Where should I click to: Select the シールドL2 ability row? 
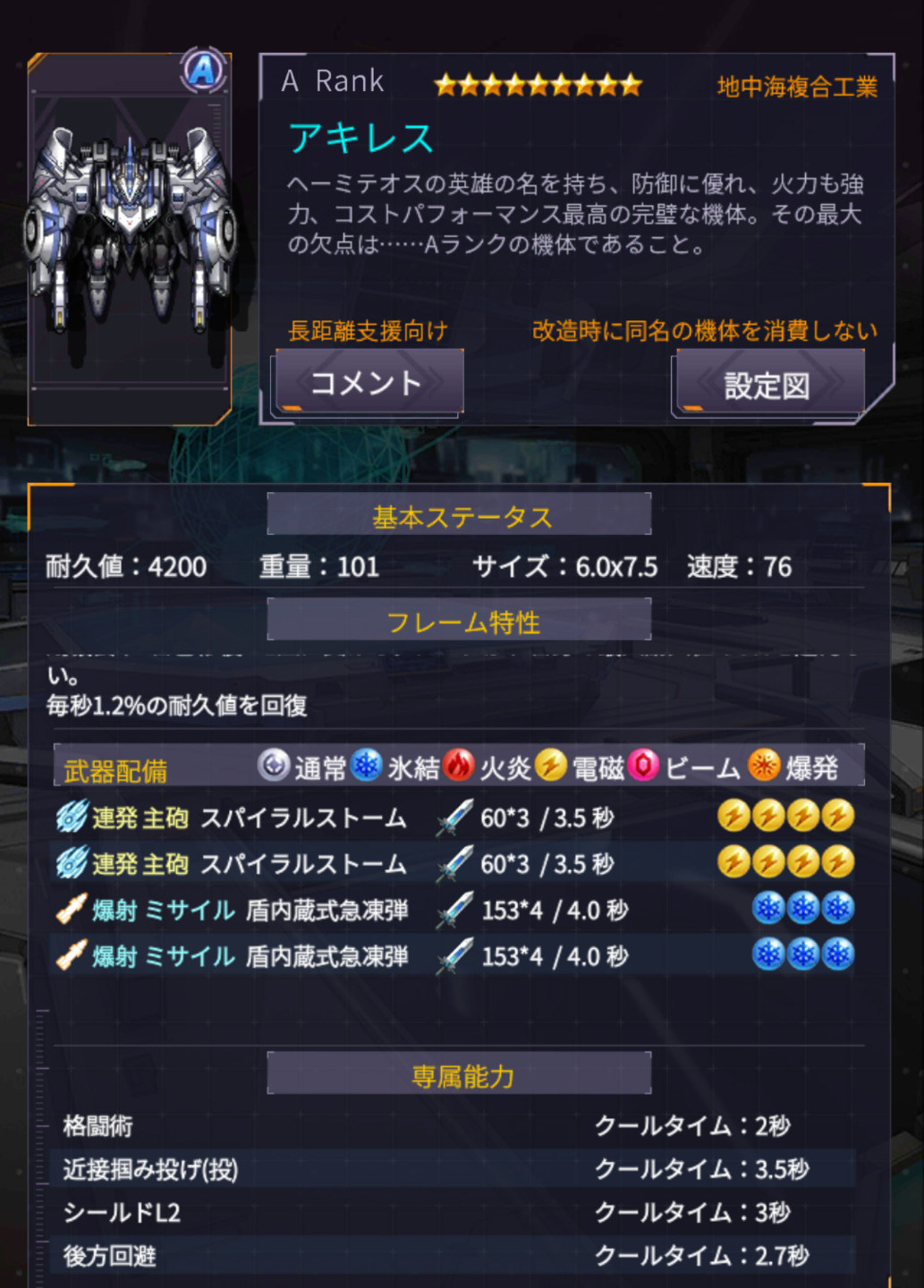pos(454,1212)
